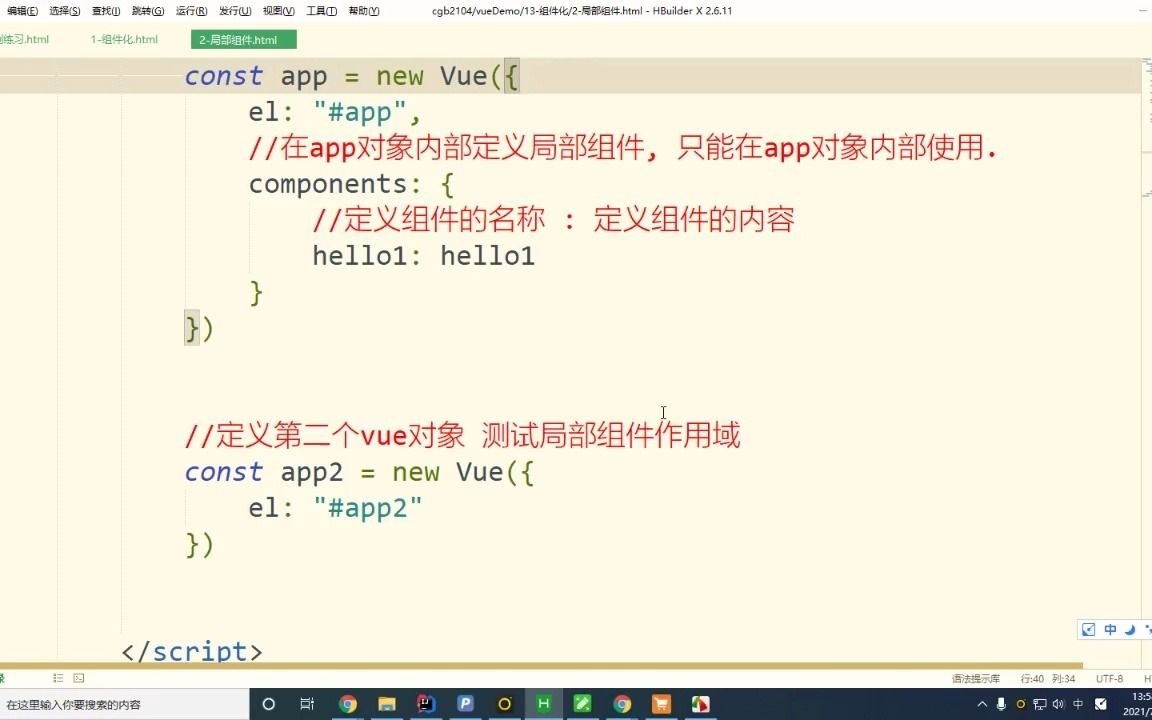Open volume control in system tray
The width and height of the screenshot is (1152, 720).
point(1059,704)
